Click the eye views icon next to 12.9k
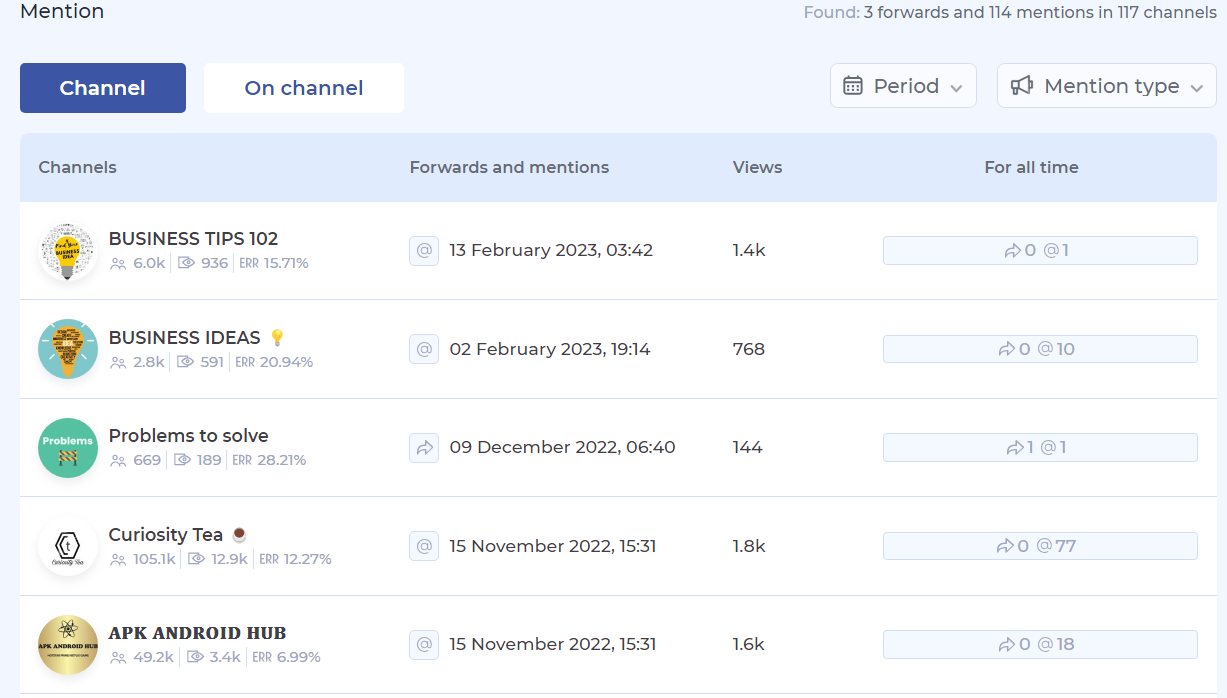This screenshot has width=1227, height=698. click(x=196, y=559)
